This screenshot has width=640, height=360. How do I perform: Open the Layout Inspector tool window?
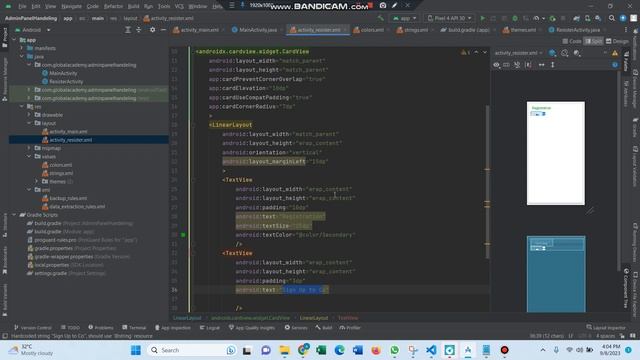click(x=606, y=327)
